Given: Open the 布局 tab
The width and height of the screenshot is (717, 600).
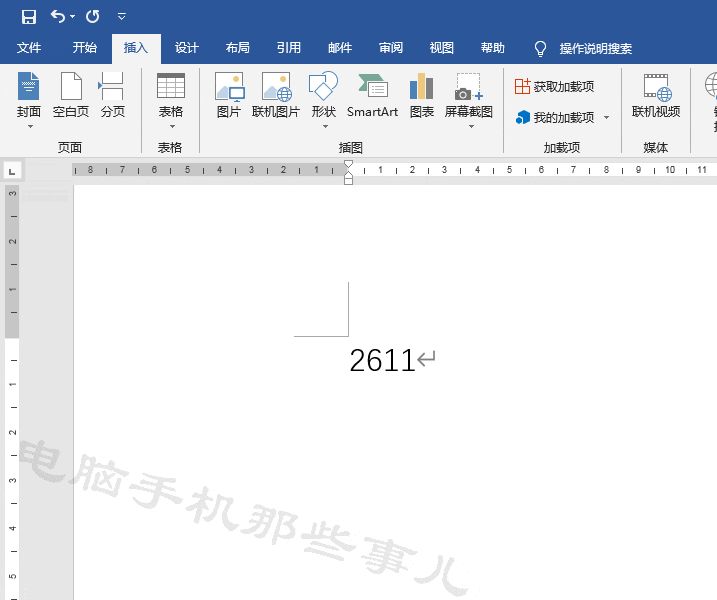Looking at the screenshot, I should click(238, 48).
